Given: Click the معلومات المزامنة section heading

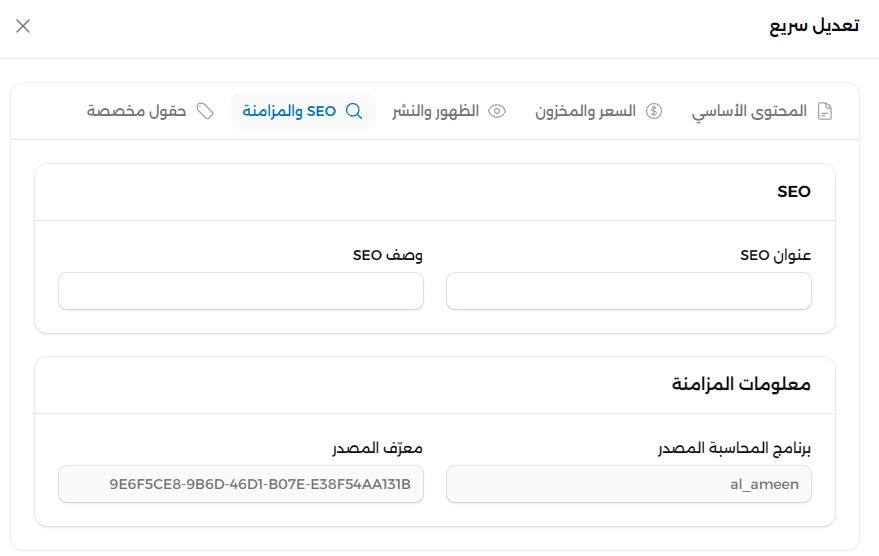Looking at the screenshot, I should [741, 384].
